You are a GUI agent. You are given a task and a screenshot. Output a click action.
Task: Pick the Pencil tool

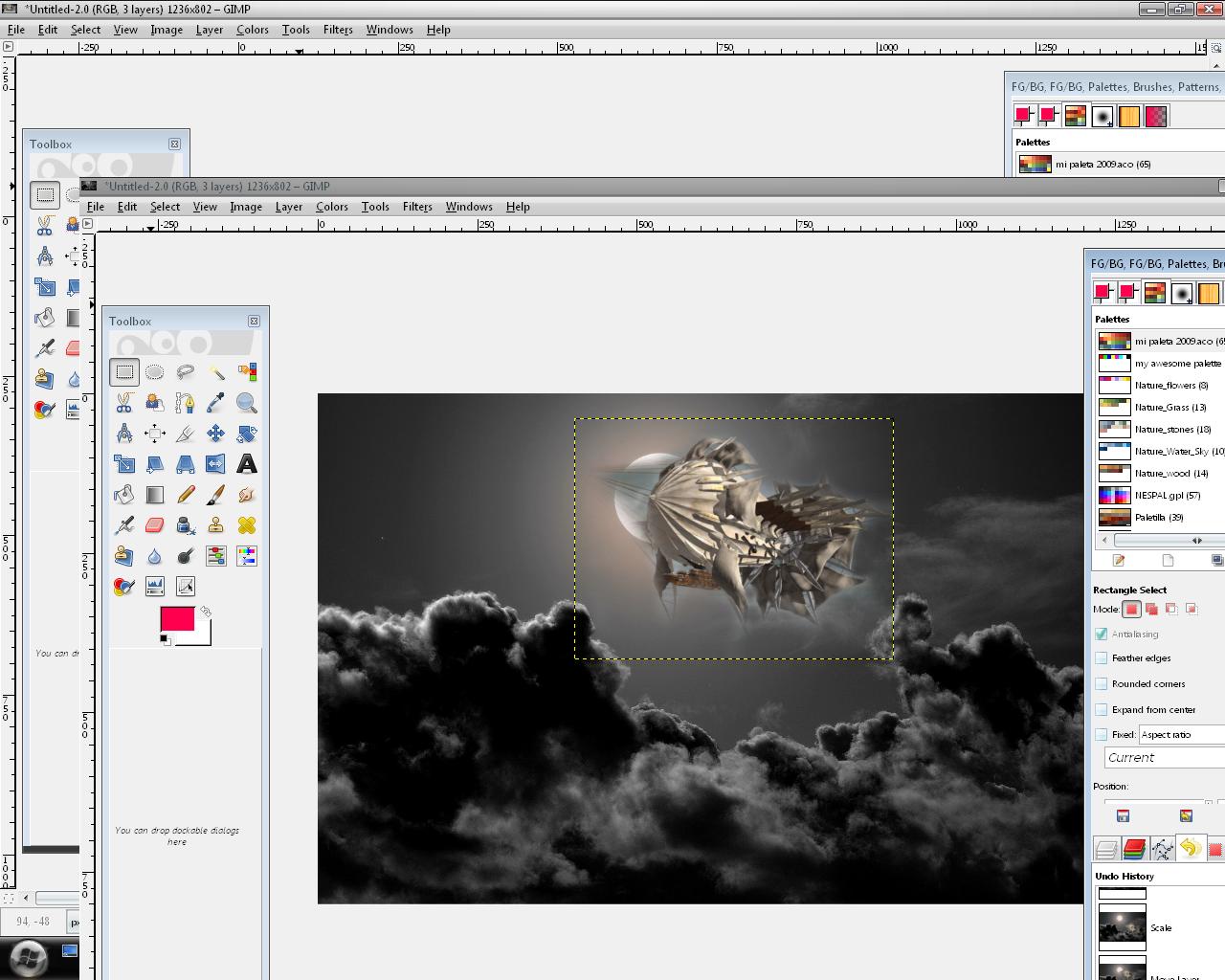(x=185, y=495)
